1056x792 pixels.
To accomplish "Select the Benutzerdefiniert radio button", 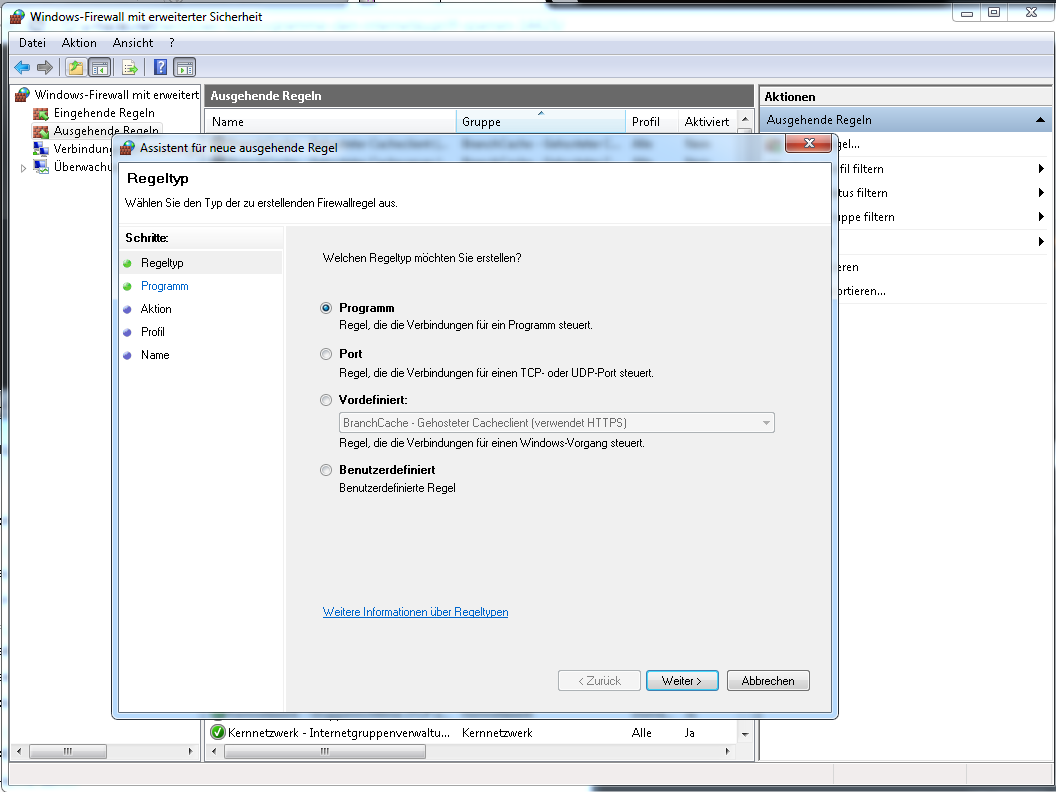I will click(326, 470).
